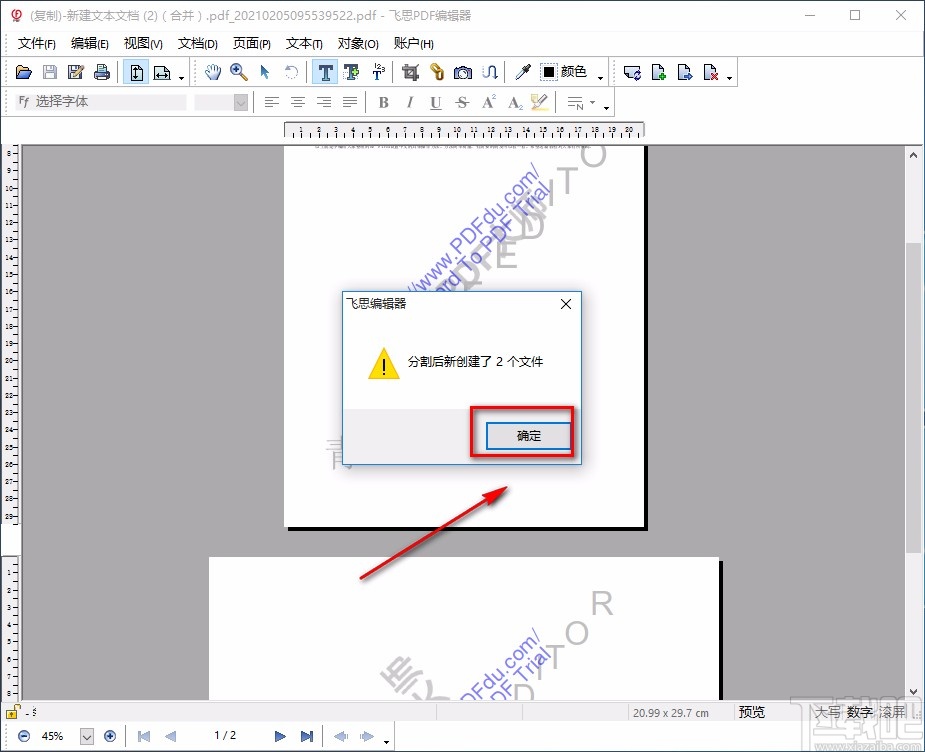
Task: Click the print icon
Action: tap(102, 73)
